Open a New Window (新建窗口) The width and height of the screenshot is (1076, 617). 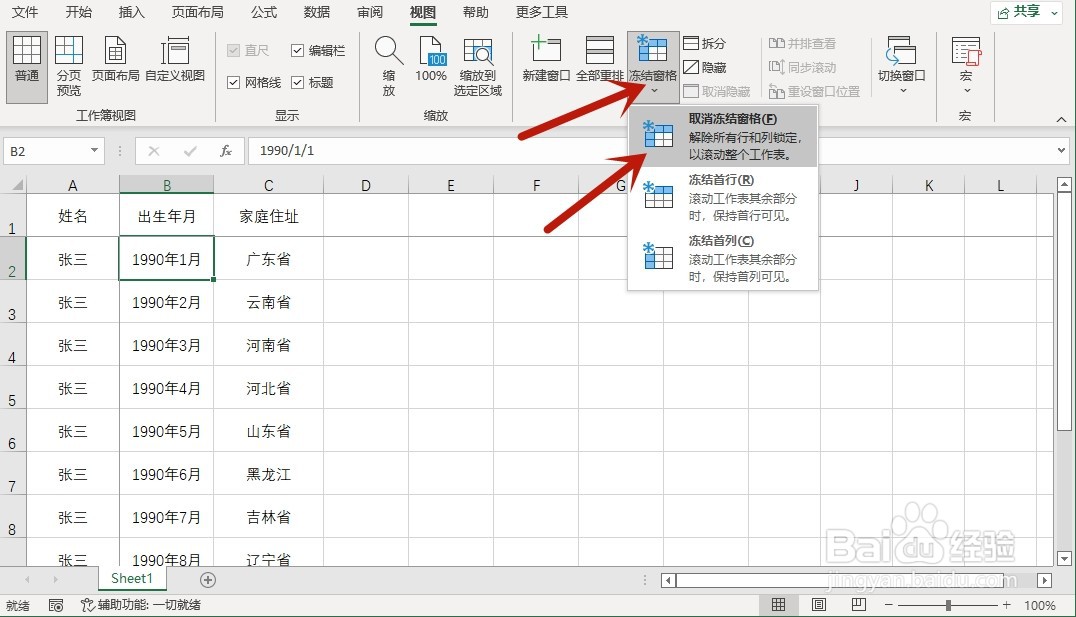click(x=546, y=60)
